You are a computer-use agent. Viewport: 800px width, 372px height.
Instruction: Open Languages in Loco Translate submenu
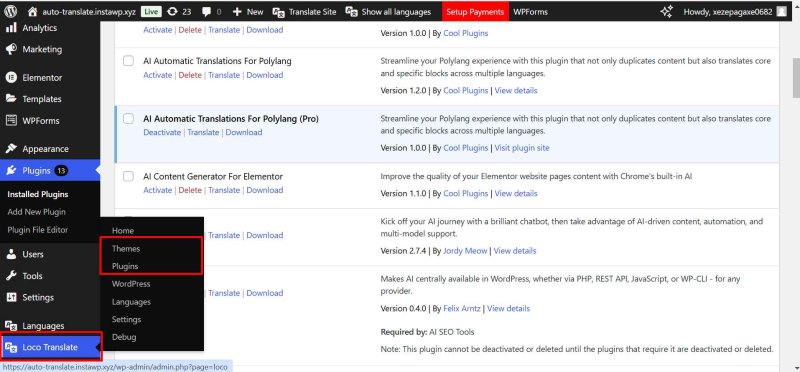click(x=131, y=302)
